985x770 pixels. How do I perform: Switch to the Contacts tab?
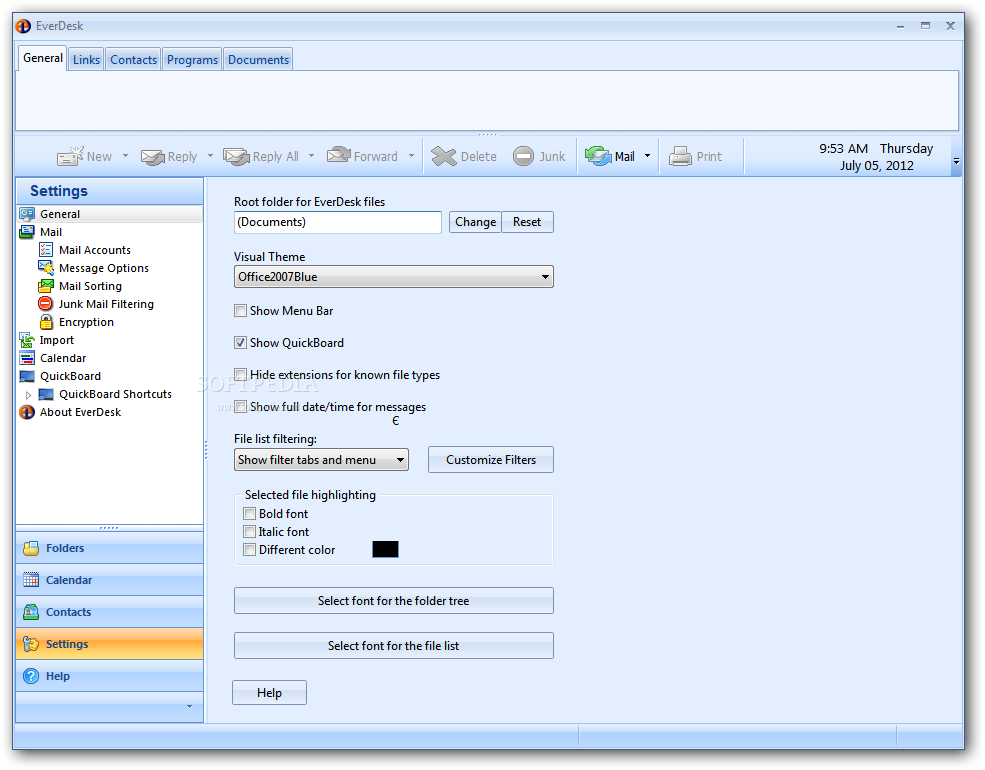click(x=133, y=60)
